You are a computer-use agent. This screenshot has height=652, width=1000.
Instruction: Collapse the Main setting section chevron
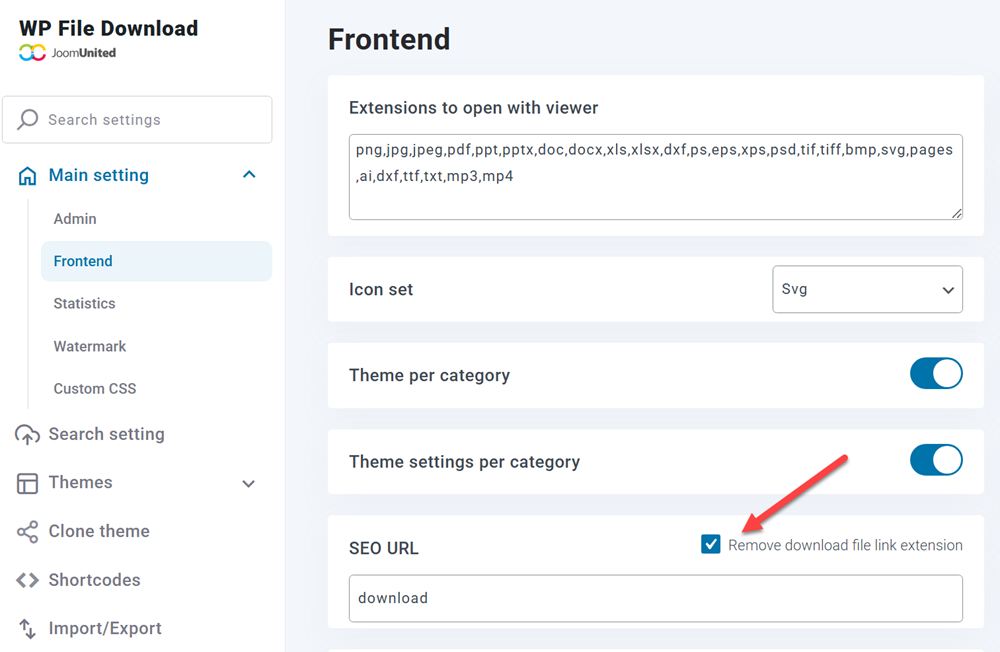coord(249,175)
